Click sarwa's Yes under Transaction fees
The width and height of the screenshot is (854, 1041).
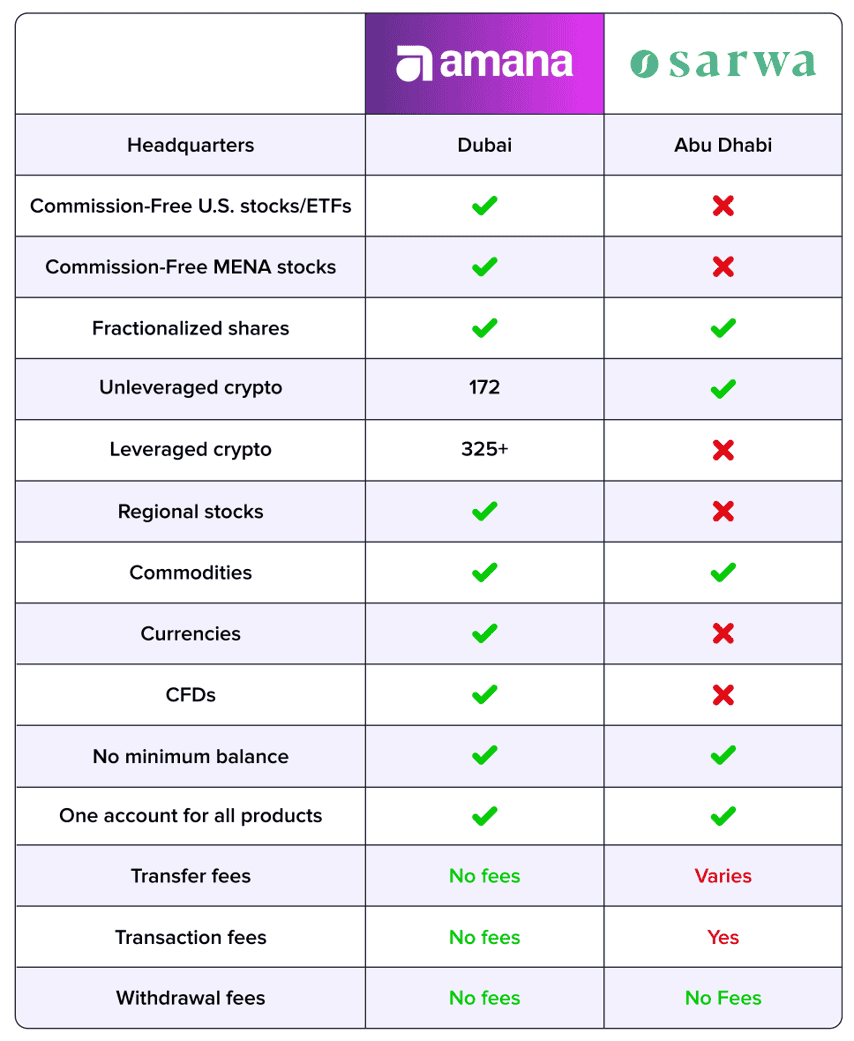coord(723,937)
